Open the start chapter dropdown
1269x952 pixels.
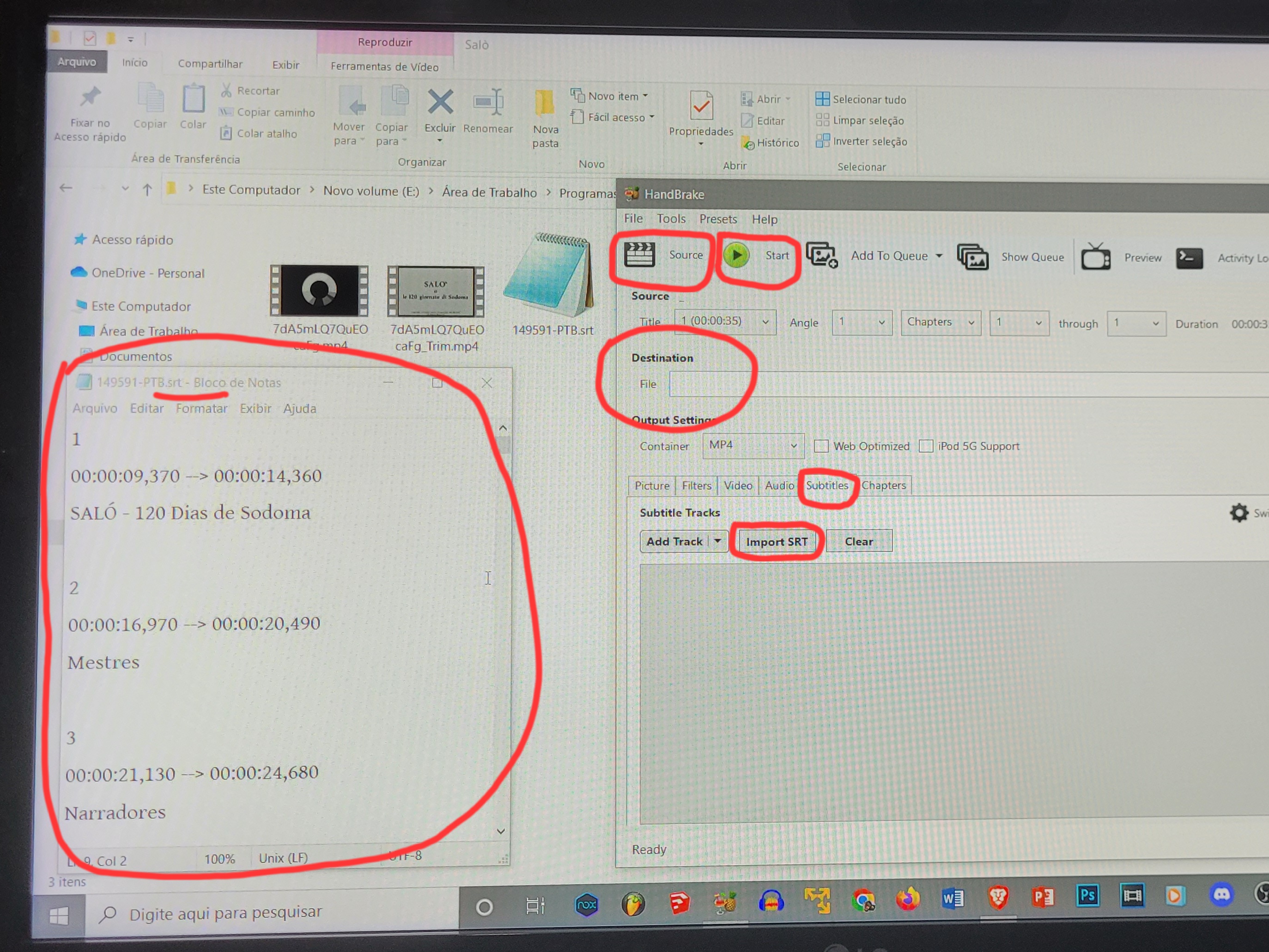1019,323
